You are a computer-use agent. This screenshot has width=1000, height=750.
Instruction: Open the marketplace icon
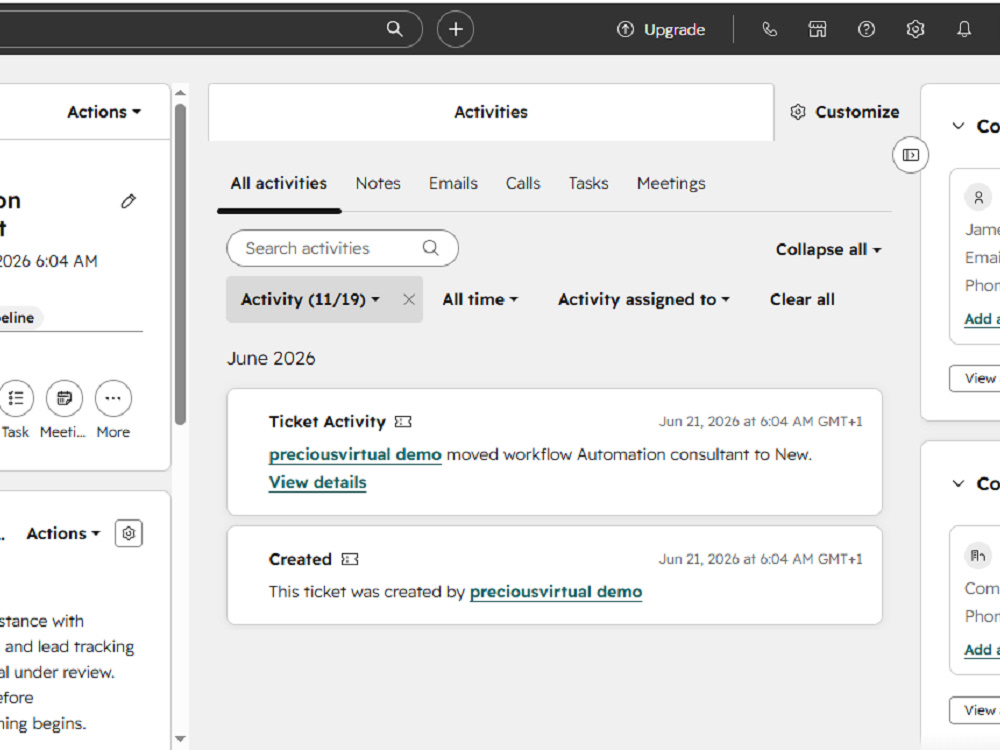click(818, 29)
